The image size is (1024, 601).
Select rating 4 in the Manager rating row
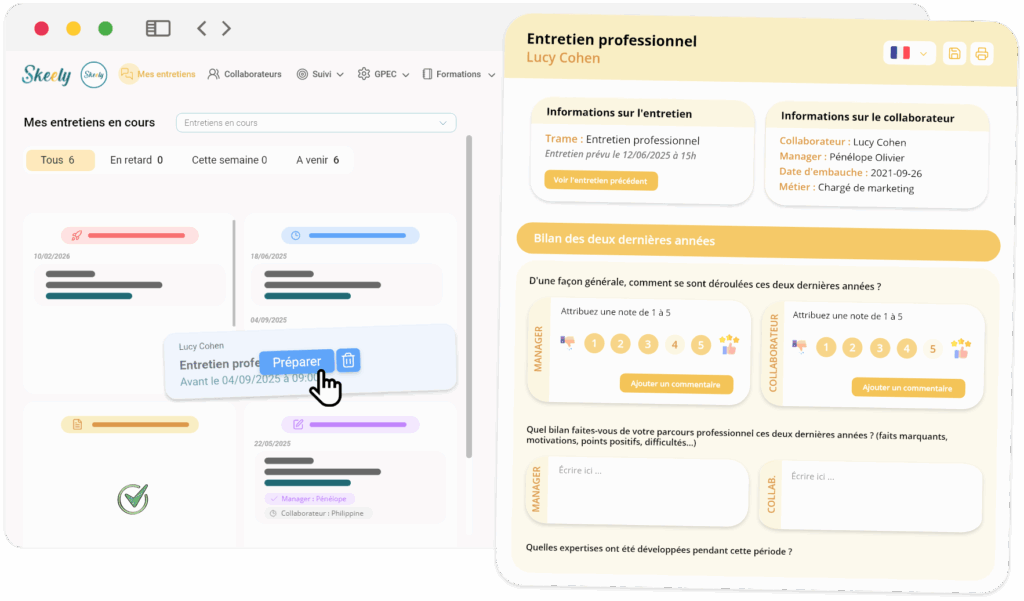pyautogui.click(x=675, y=345)
